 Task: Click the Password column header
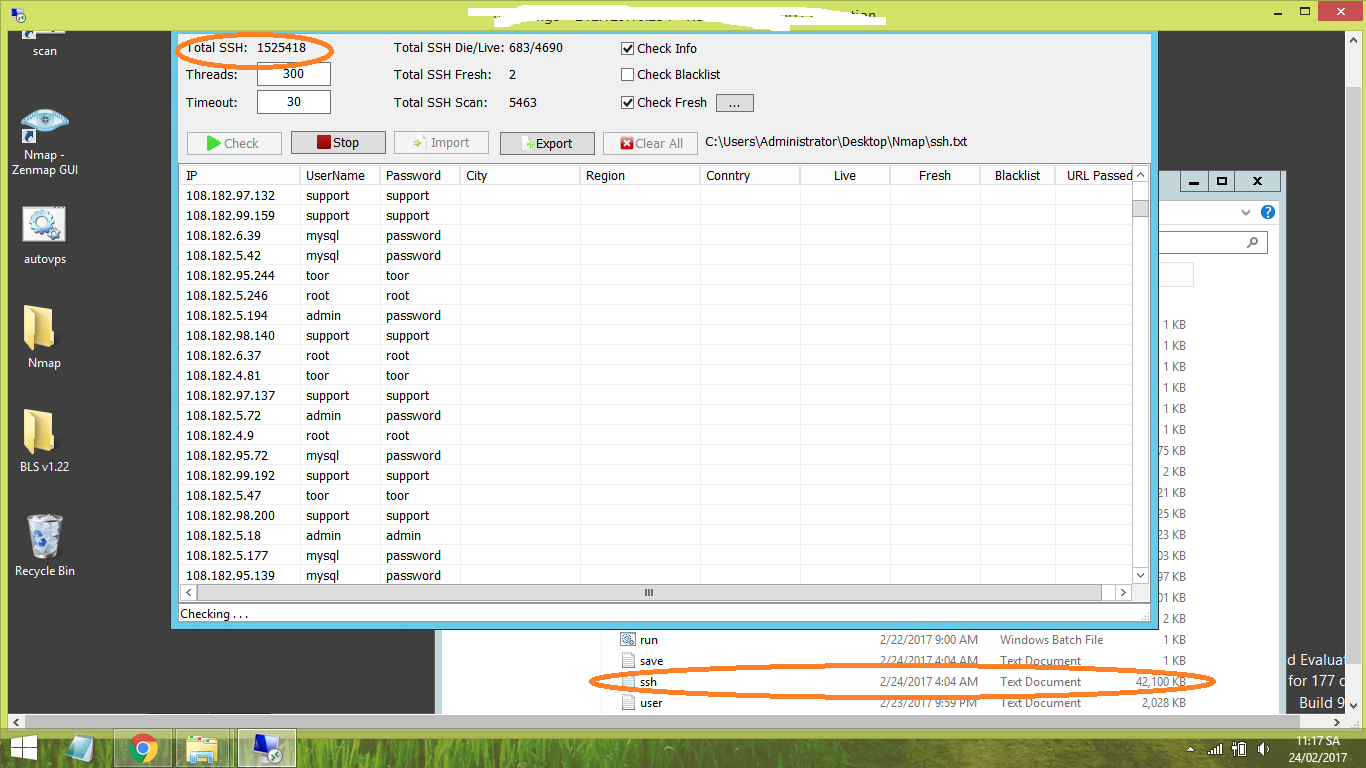pos(420,175)
